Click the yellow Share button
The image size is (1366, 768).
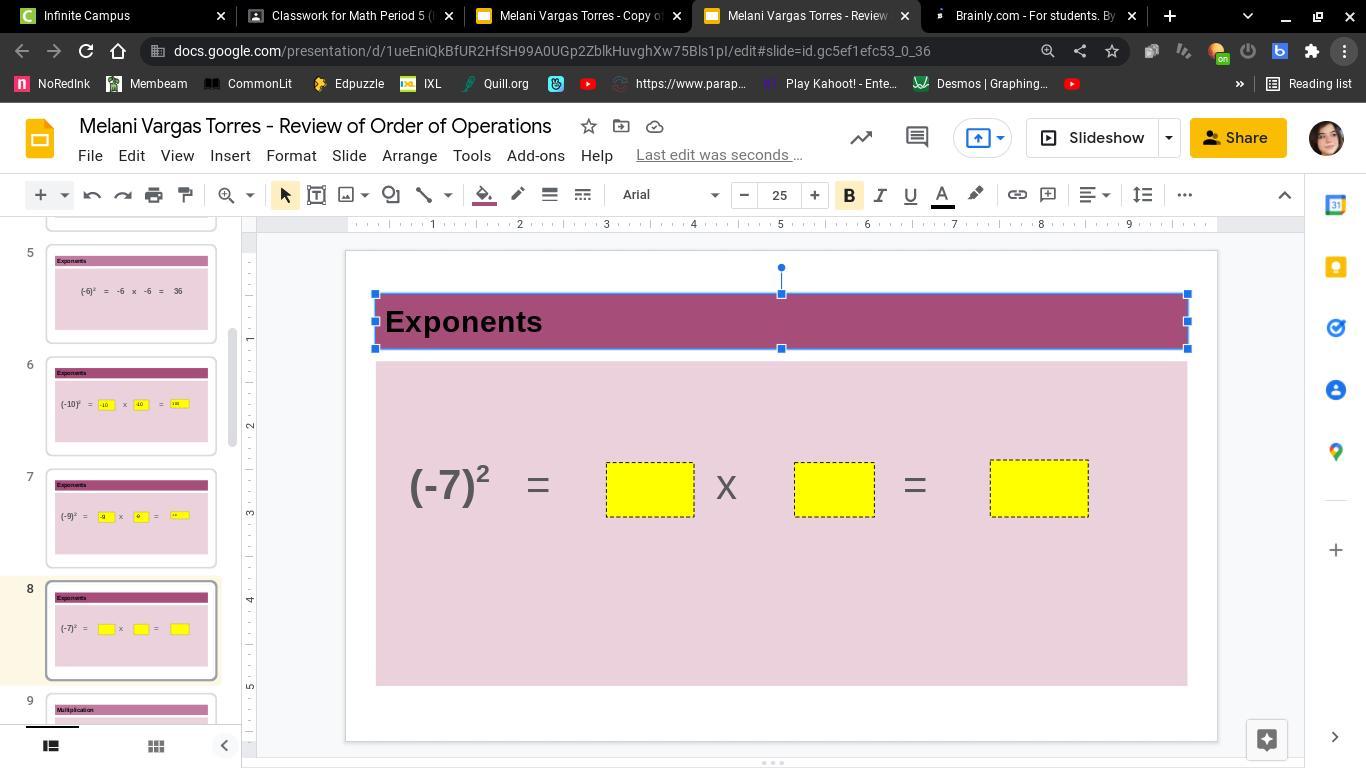click(x=1238, y=138)
